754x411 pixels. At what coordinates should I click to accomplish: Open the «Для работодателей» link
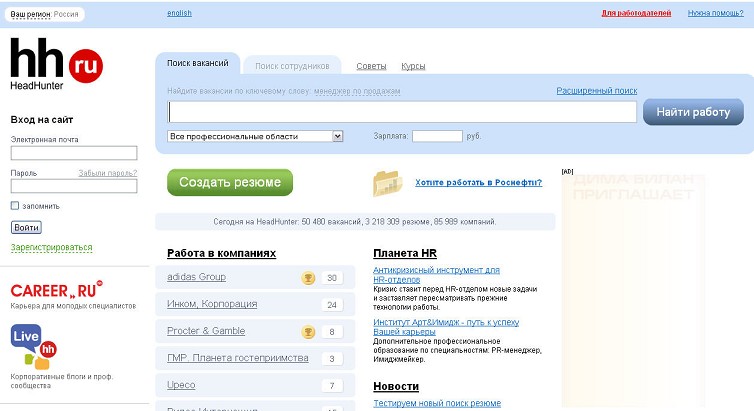coord(636,13)
